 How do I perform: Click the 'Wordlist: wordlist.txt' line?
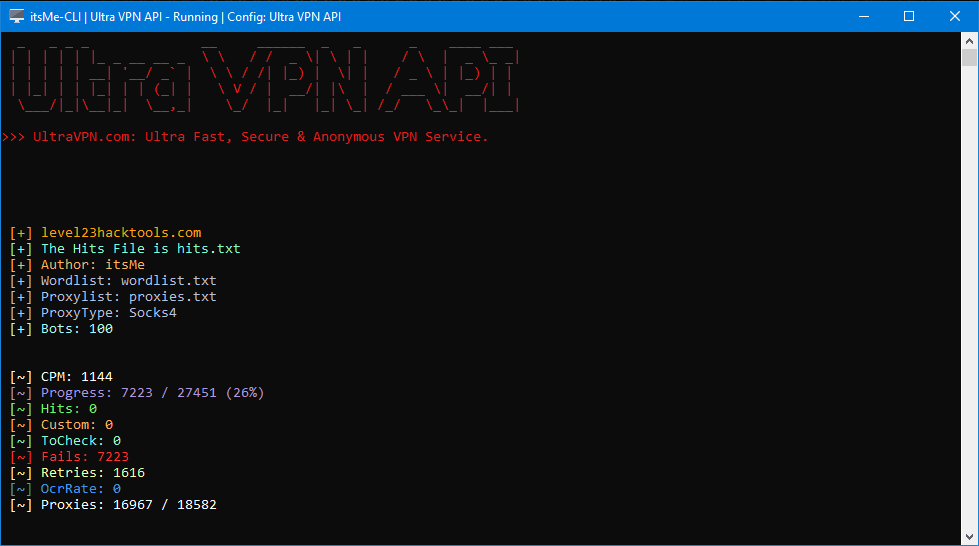[x=113, y=281]
